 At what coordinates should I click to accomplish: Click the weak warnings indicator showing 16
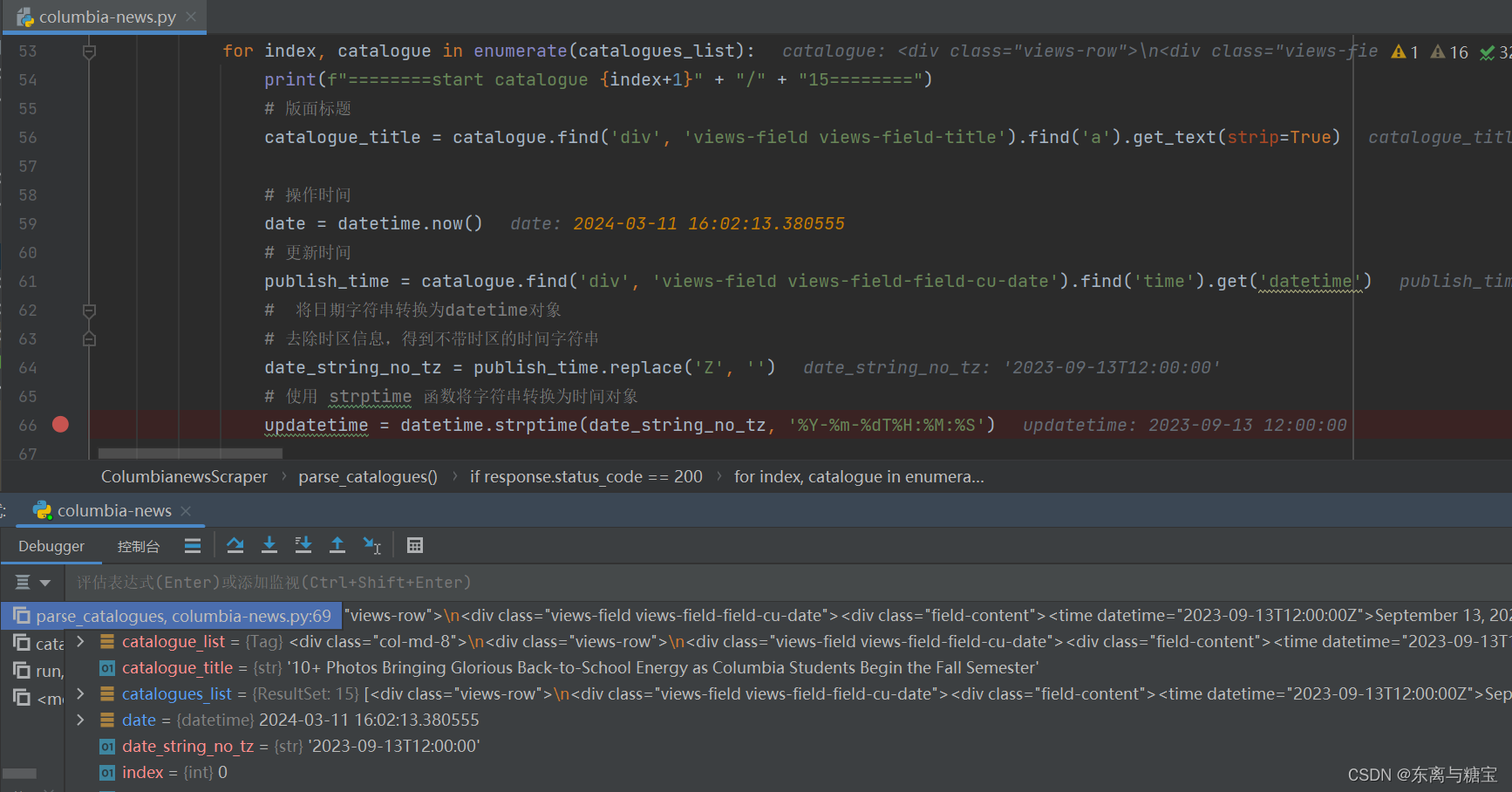(x=1449, y=52)
